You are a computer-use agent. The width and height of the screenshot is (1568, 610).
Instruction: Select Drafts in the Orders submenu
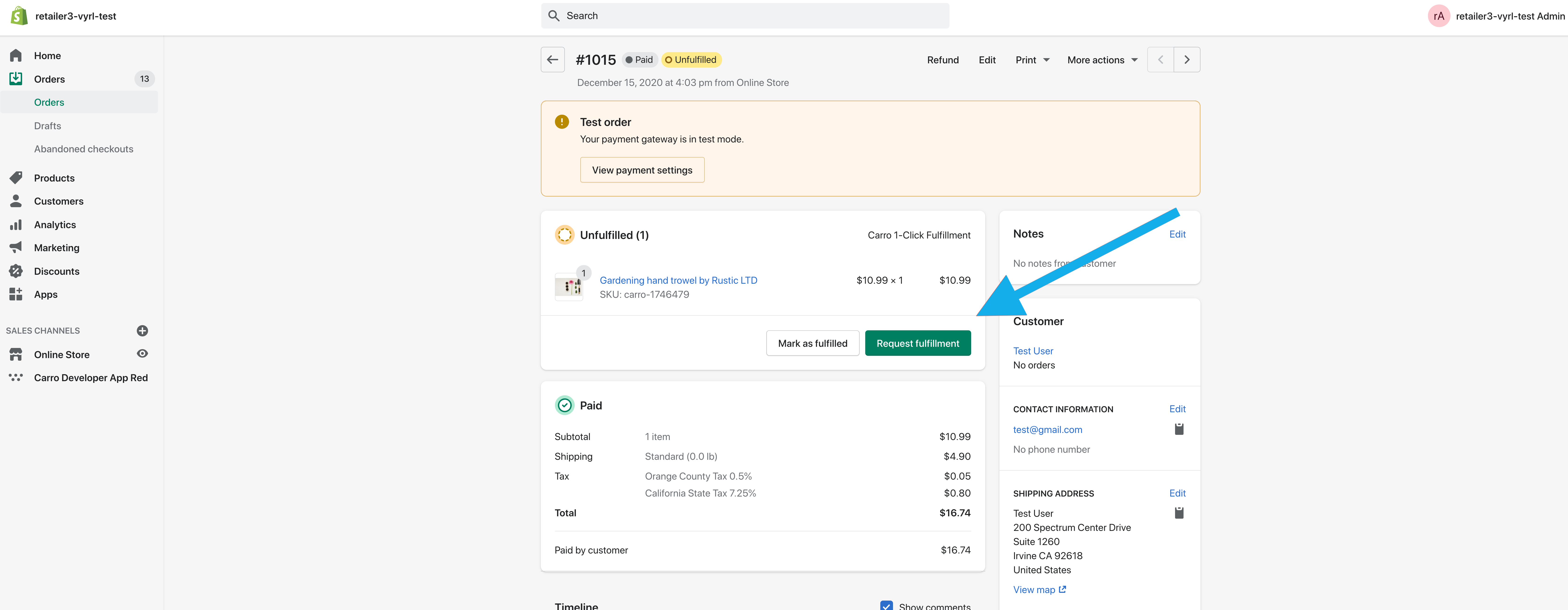tap(48, 126)
